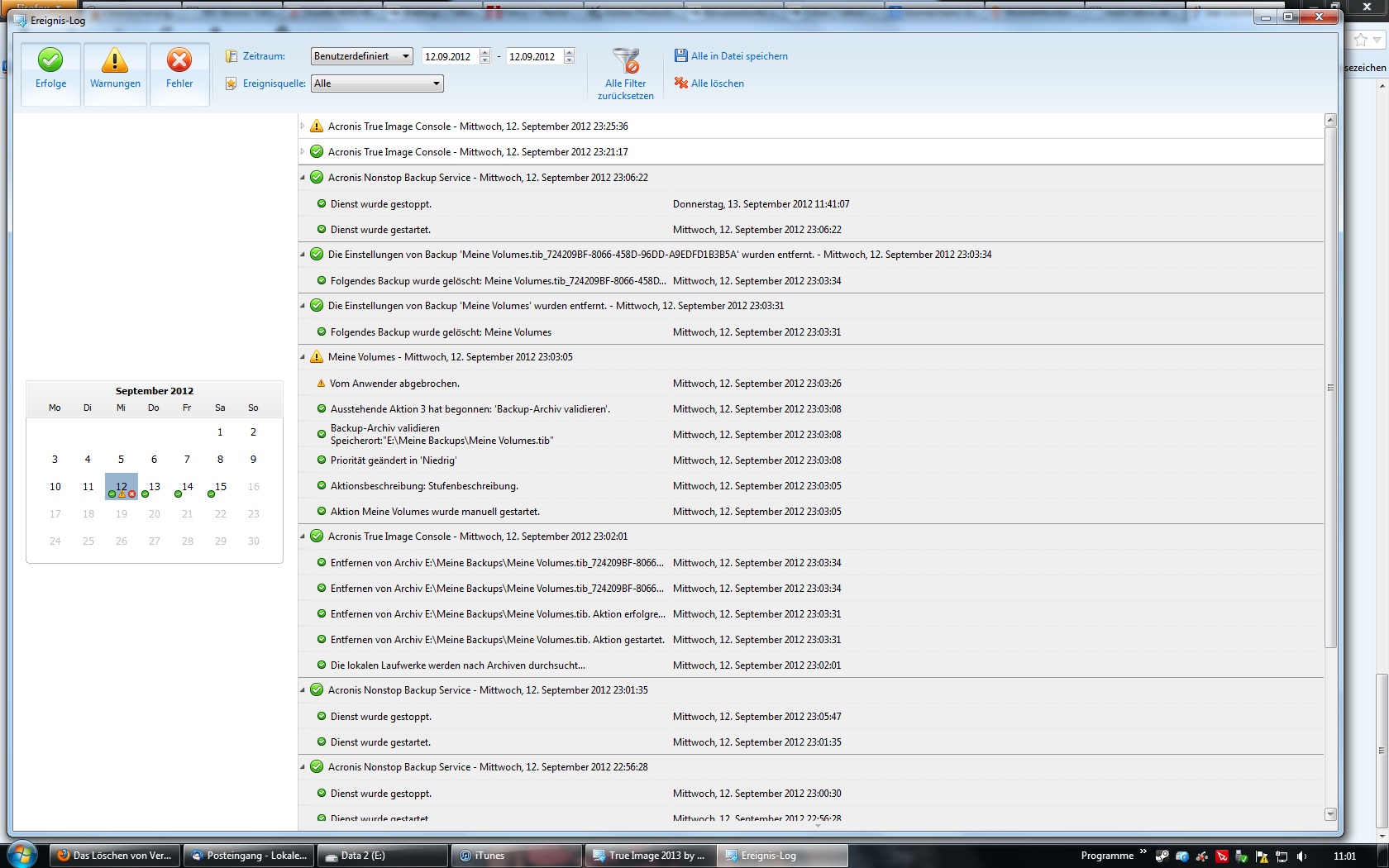The width and height of the screenshot is (1389, 868).
Task: Click the red X delete-all icon
Action: [x=680, y=83]
